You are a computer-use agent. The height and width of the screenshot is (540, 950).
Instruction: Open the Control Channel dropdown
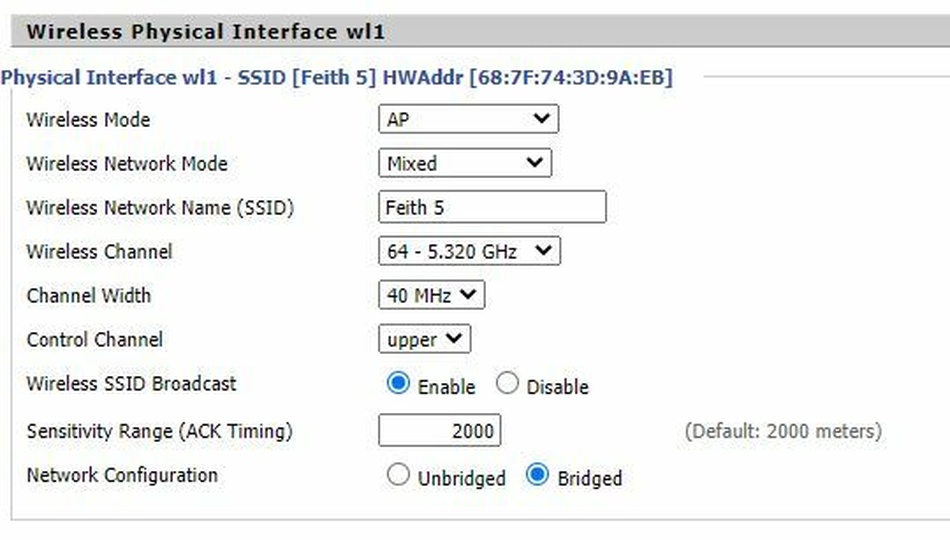(424, 339)
